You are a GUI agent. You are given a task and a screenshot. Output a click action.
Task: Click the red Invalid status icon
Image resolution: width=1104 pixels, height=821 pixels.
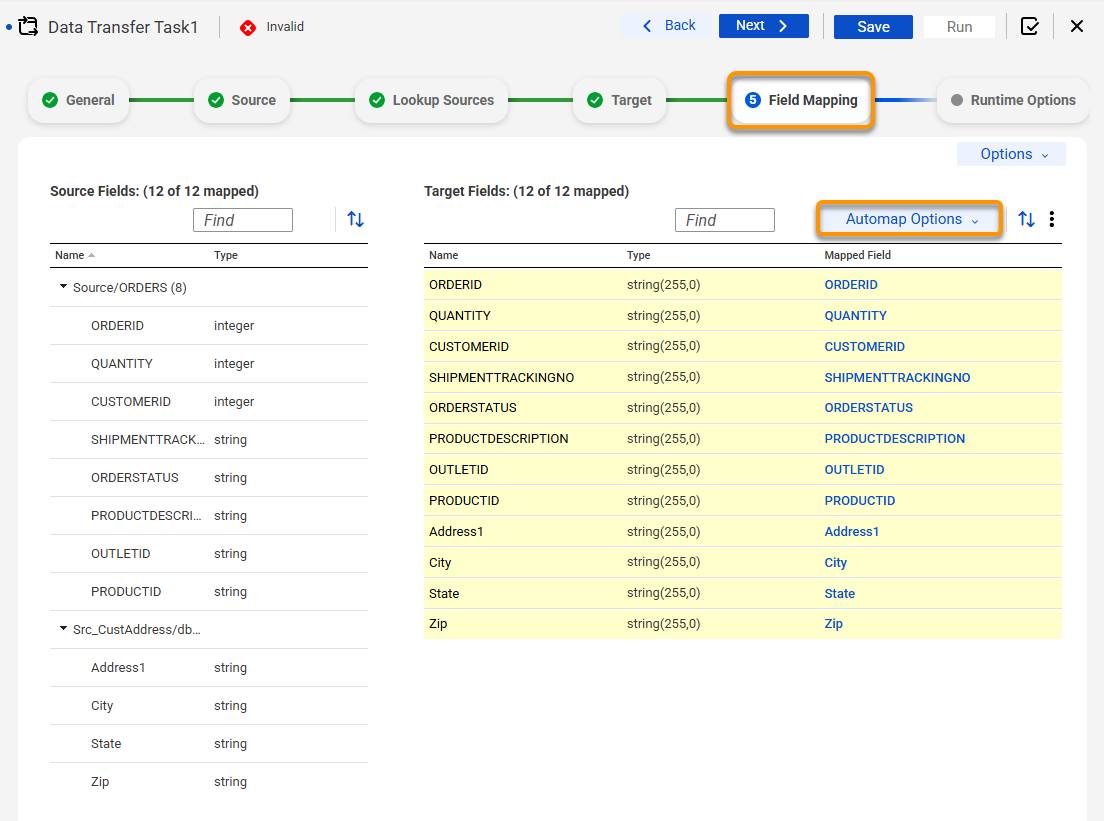248,27
